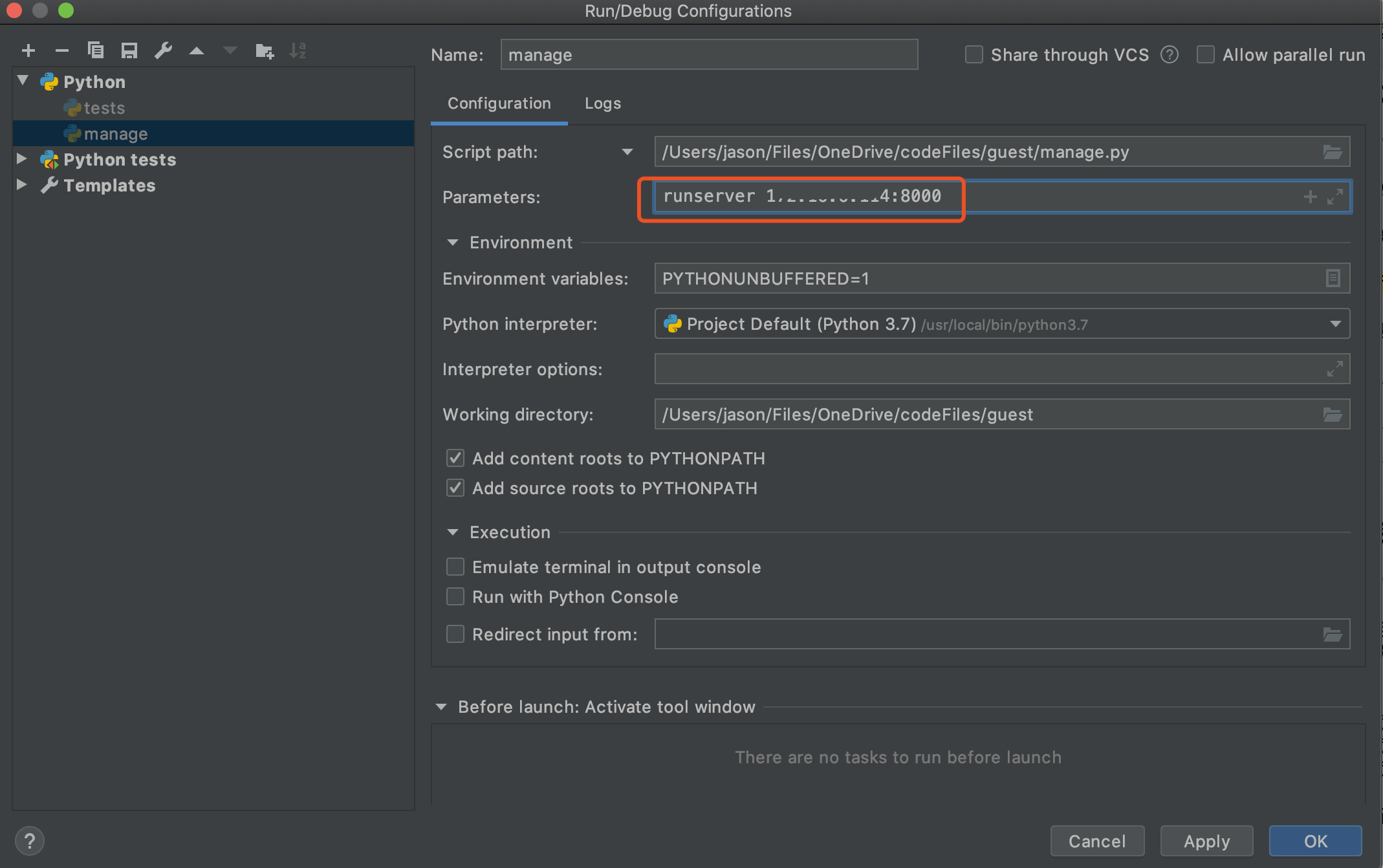
Task: Click the Remove Configuration minus icon
Action: pos(62,50)
